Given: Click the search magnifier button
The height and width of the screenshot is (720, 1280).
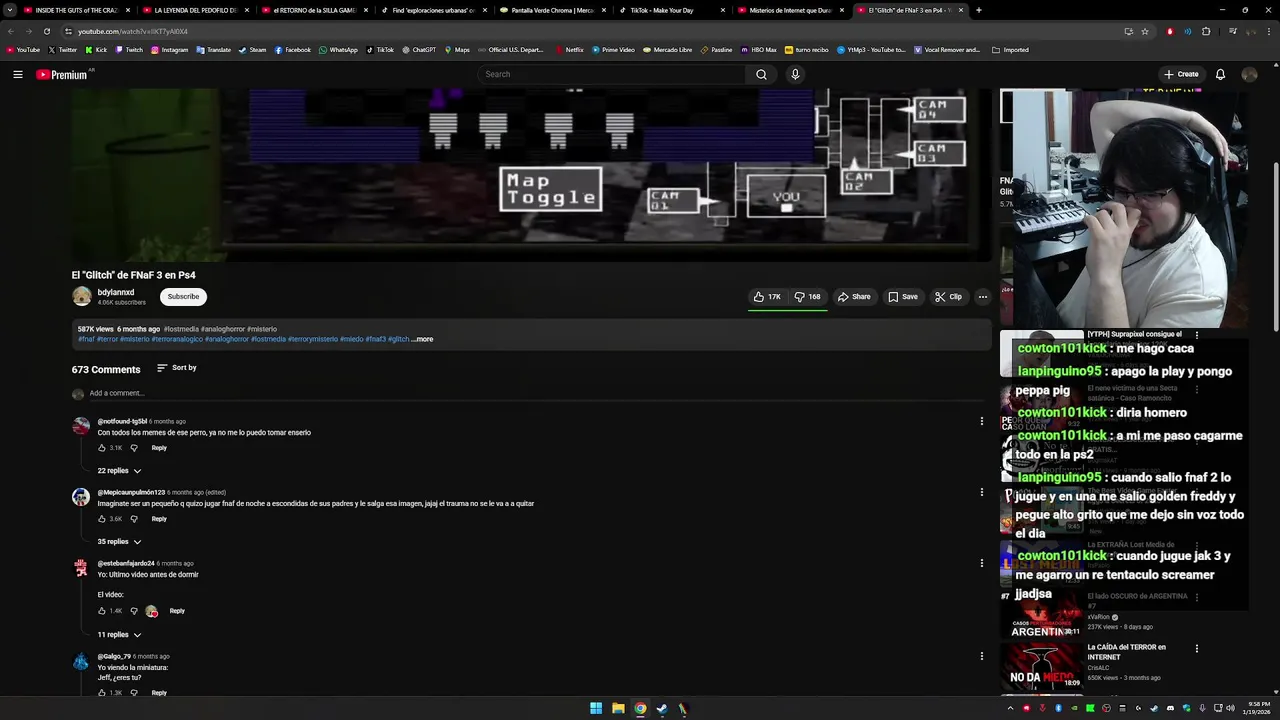Looking at the screenshot, I should click(761, 74).
